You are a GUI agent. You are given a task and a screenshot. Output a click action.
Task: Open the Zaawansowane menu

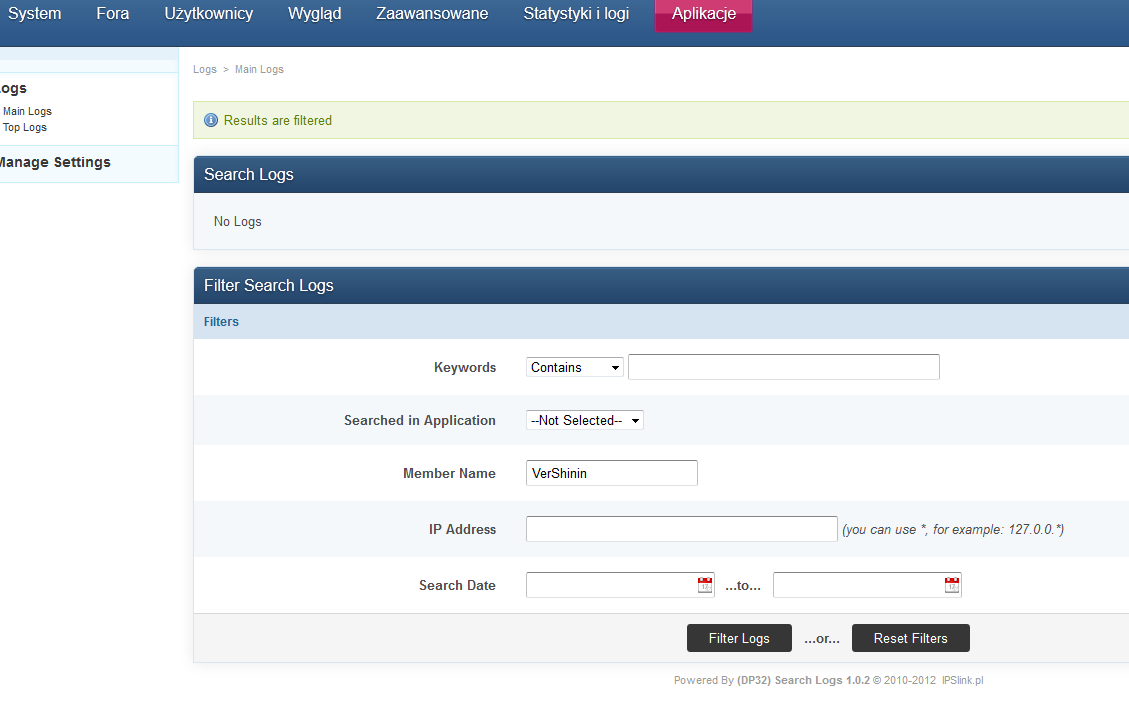[432, 14]
